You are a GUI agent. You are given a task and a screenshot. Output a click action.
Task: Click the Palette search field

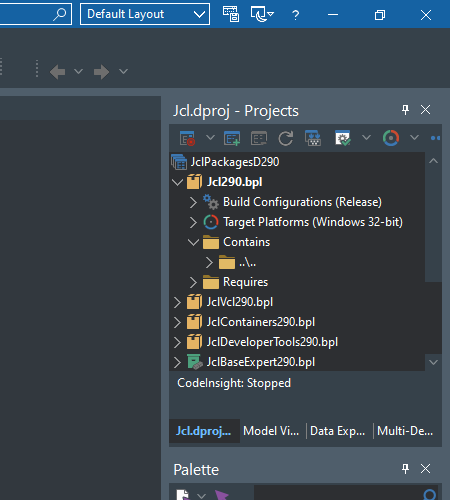[x=346, y=493]
